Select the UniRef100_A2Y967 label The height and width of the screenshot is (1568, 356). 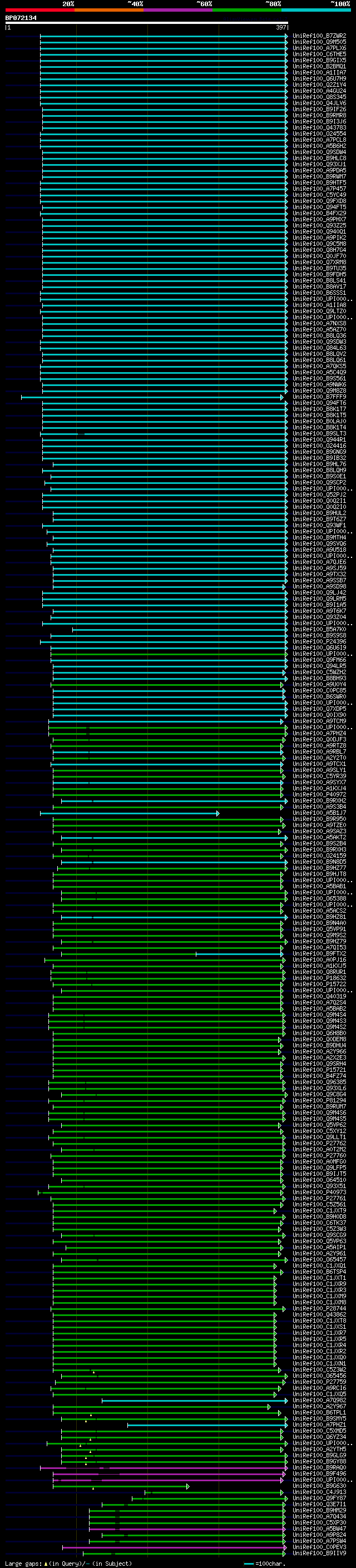click(x=319, y=1407)
